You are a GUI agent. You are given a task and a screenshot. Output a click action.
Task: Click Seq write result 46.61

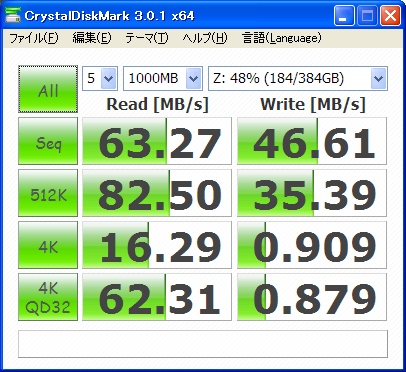pos(312,141)
